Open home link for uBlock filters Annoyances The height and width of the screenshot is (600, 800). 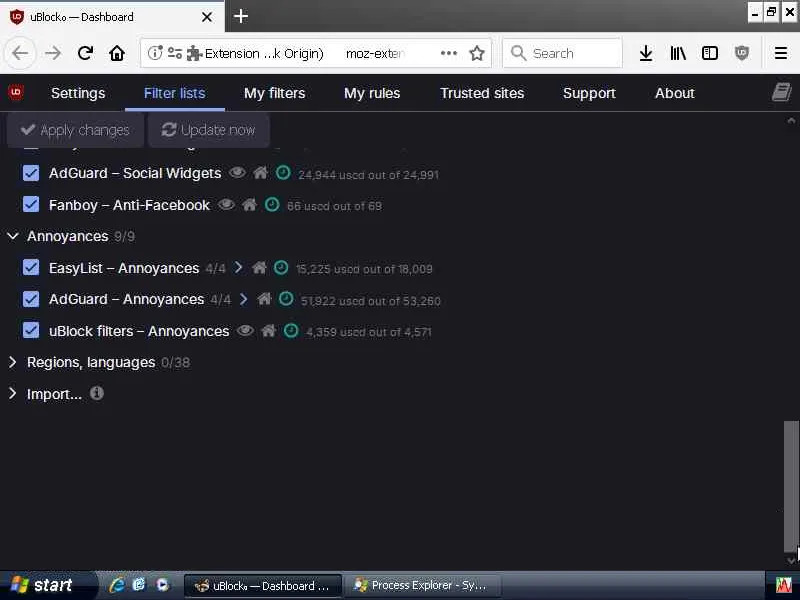tap(269, 331)
